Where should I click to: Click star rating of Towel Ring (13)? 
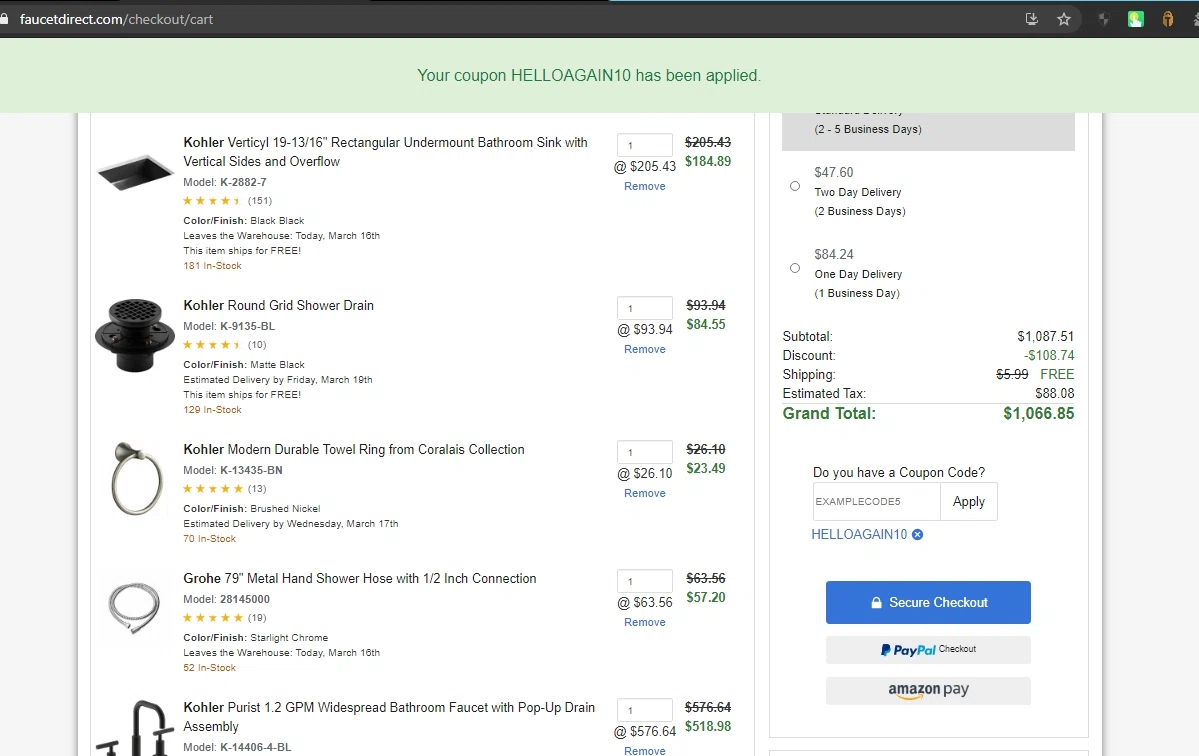tap(213, 488)
